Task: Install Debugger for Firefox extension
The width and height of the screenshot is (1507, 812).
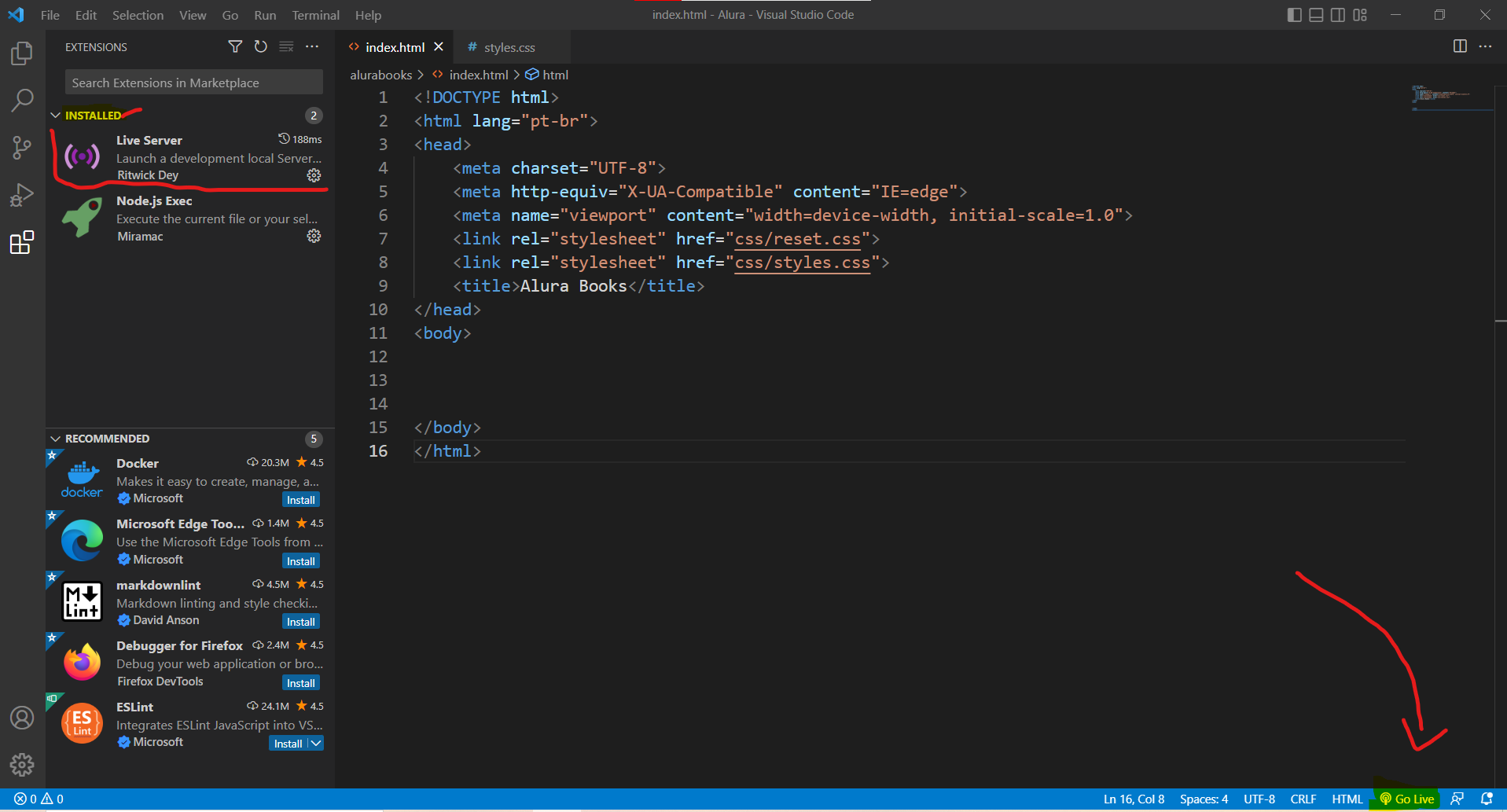Action: click(x=300, y=683)
